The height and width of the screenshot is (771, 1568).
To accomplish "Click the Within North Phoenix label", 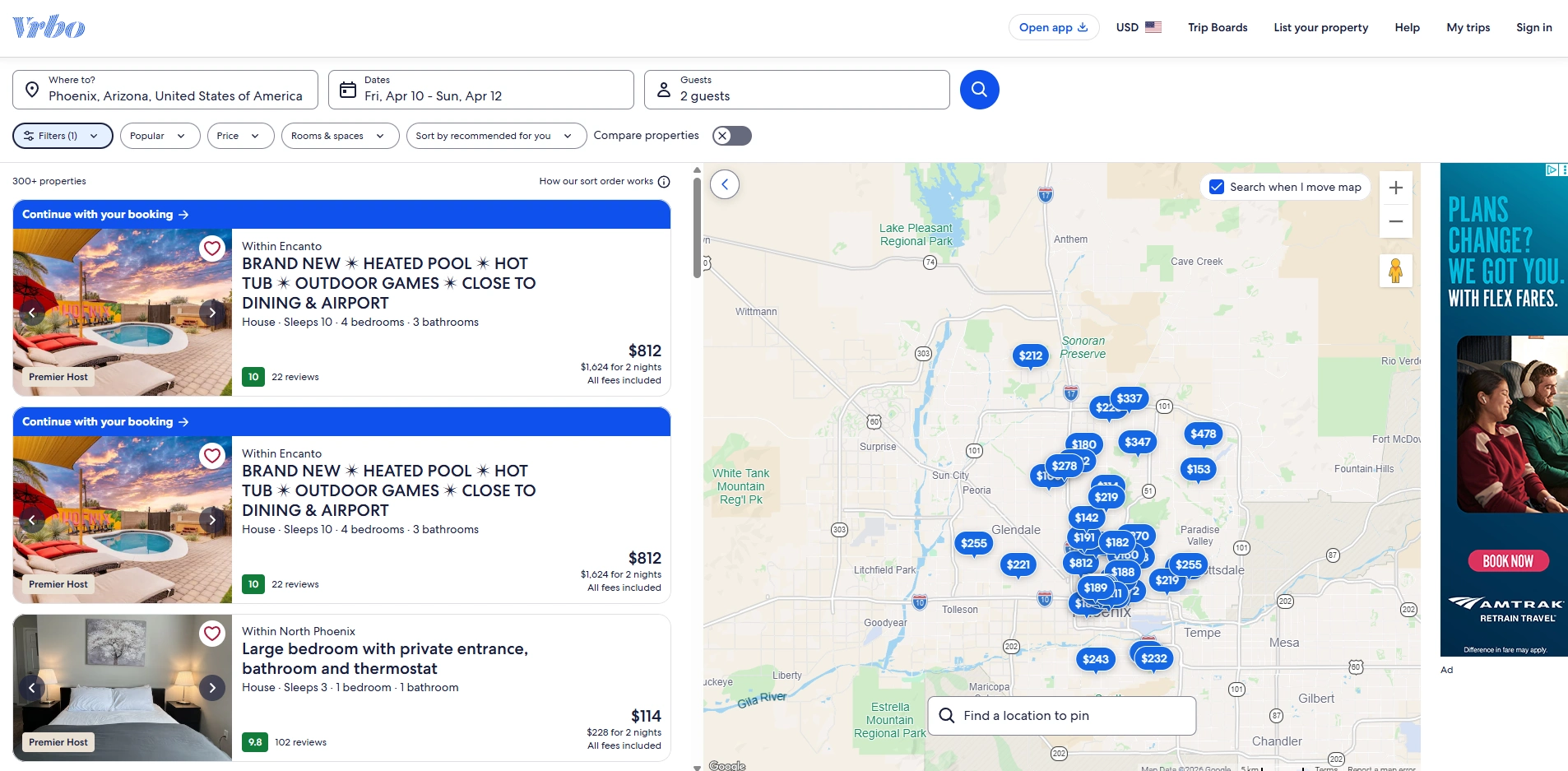I will 299,632.
